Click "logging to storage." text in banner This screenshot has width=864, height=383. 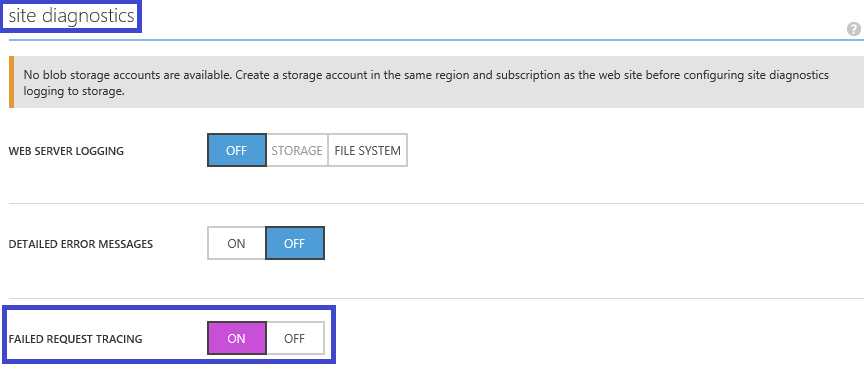pos(74,91)
